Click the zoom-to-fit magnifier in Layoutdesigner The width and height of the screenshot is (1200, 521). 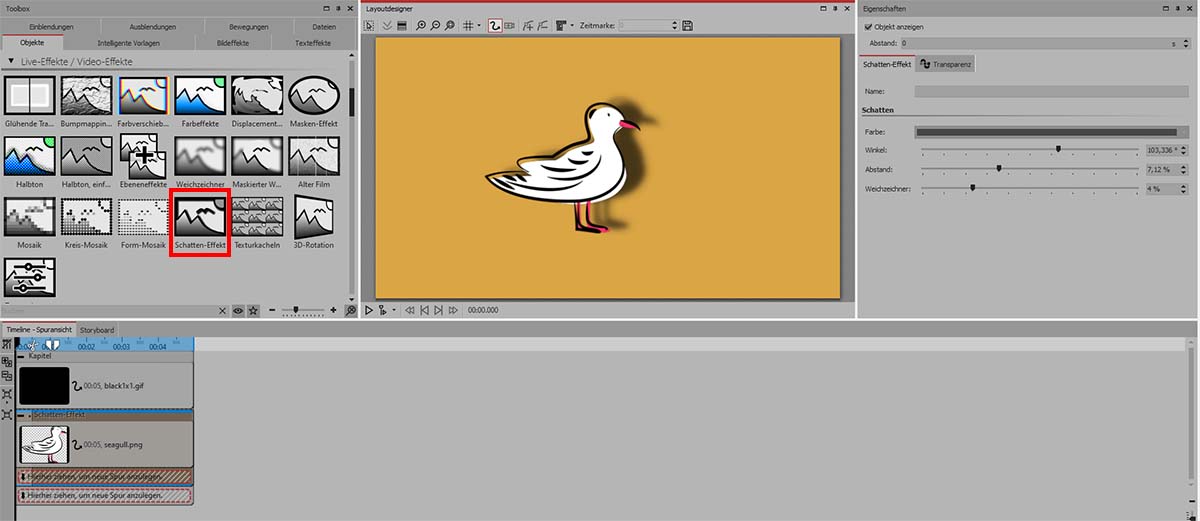(x=451, y=25)
